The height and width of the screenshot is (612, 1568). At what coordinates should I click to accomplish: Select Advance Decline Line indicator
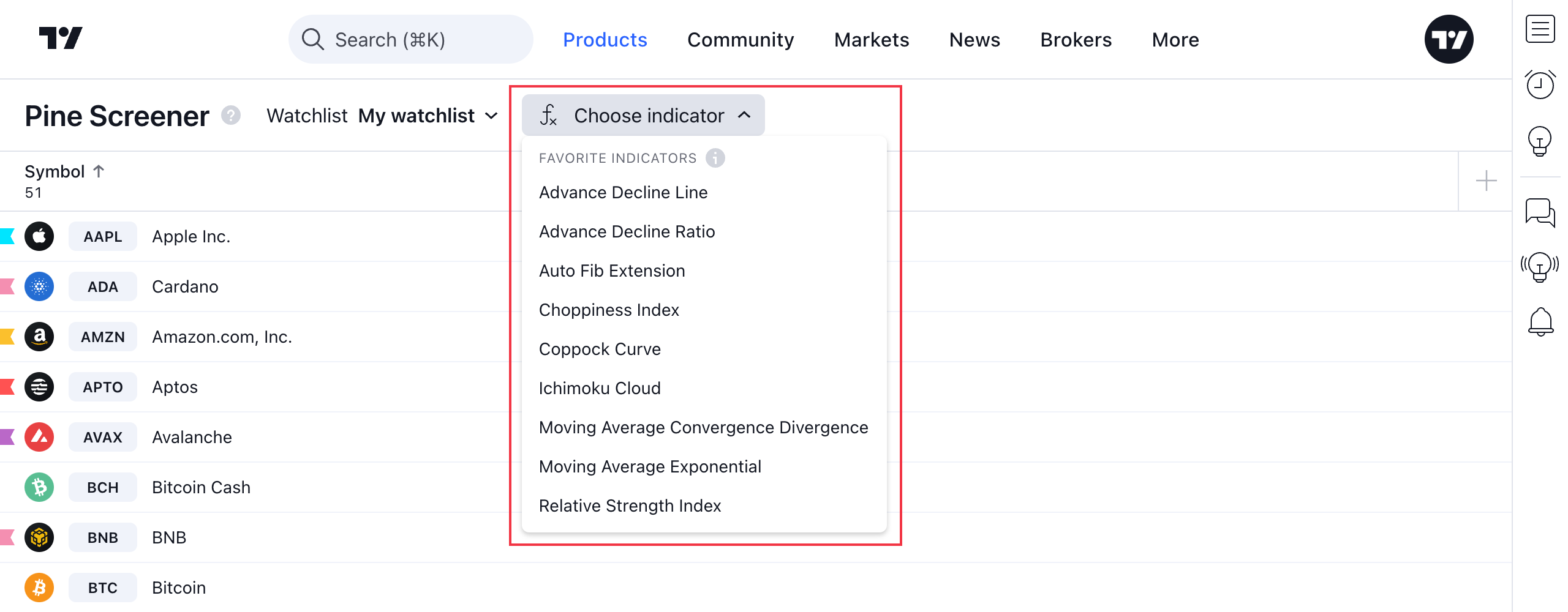[704, 192]
